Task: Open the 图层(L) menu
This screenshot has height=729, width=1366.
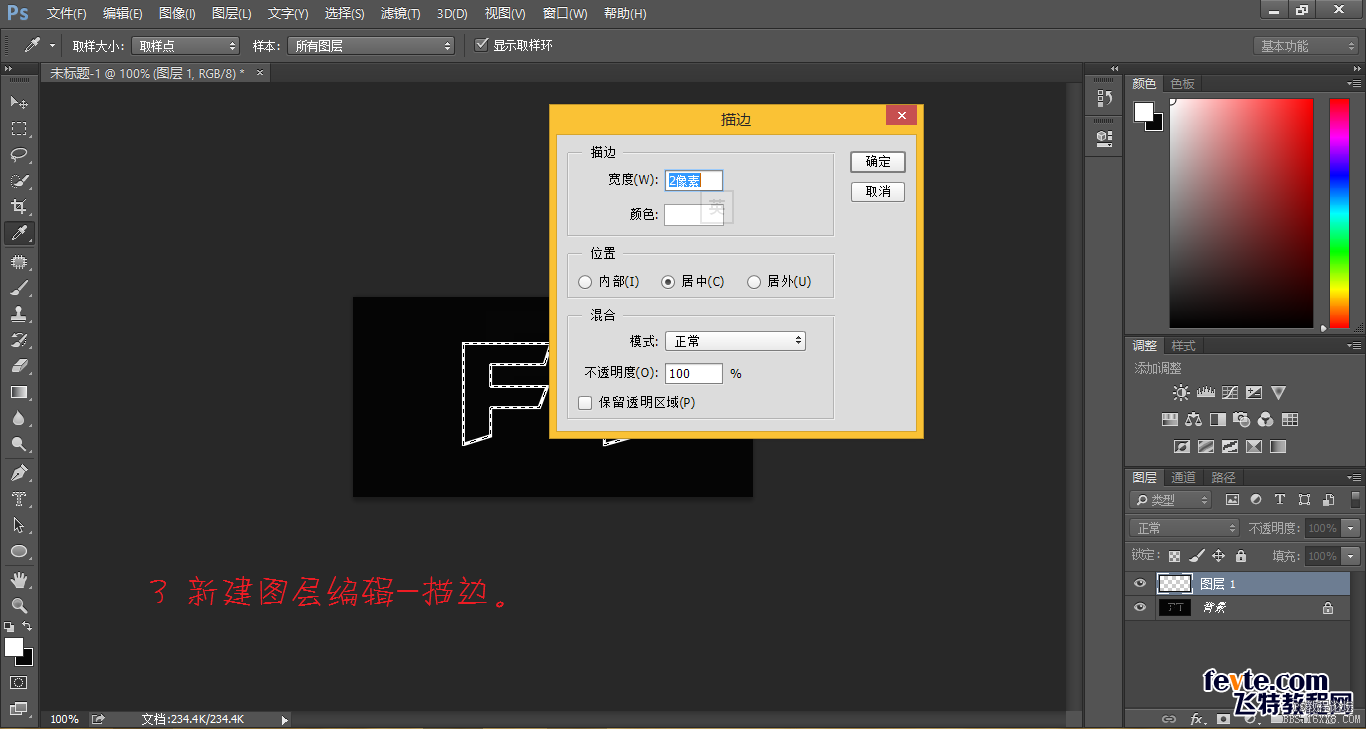Action: pyautogui.click(x=232, y=14)
